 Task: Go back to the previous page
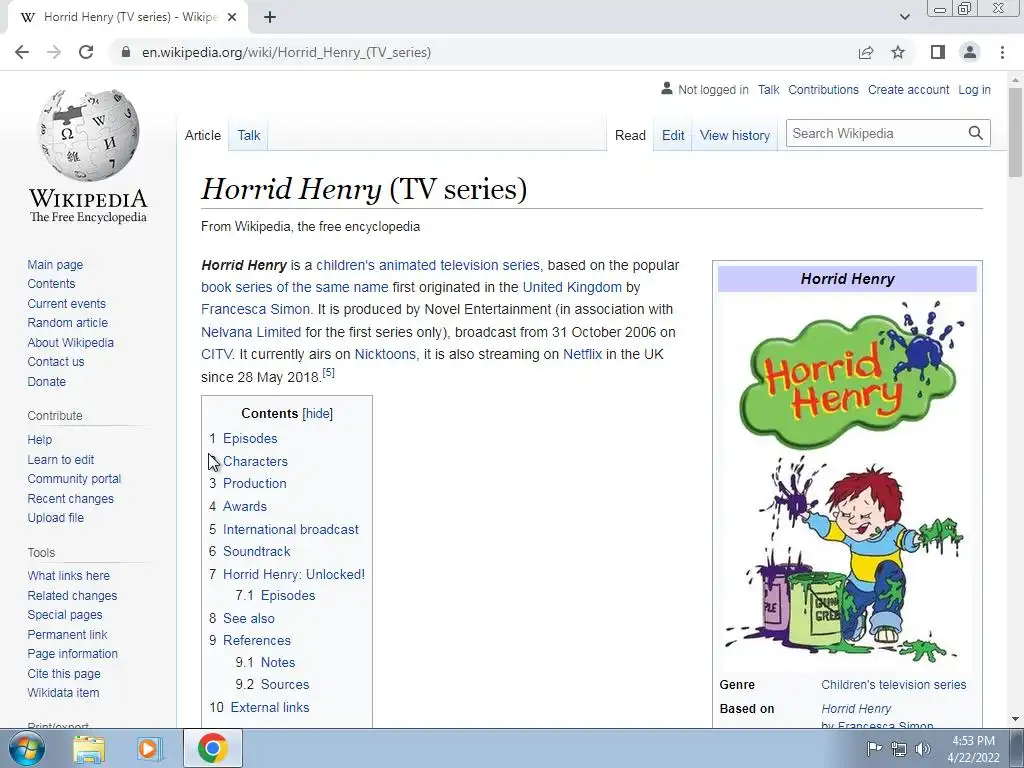22,52
